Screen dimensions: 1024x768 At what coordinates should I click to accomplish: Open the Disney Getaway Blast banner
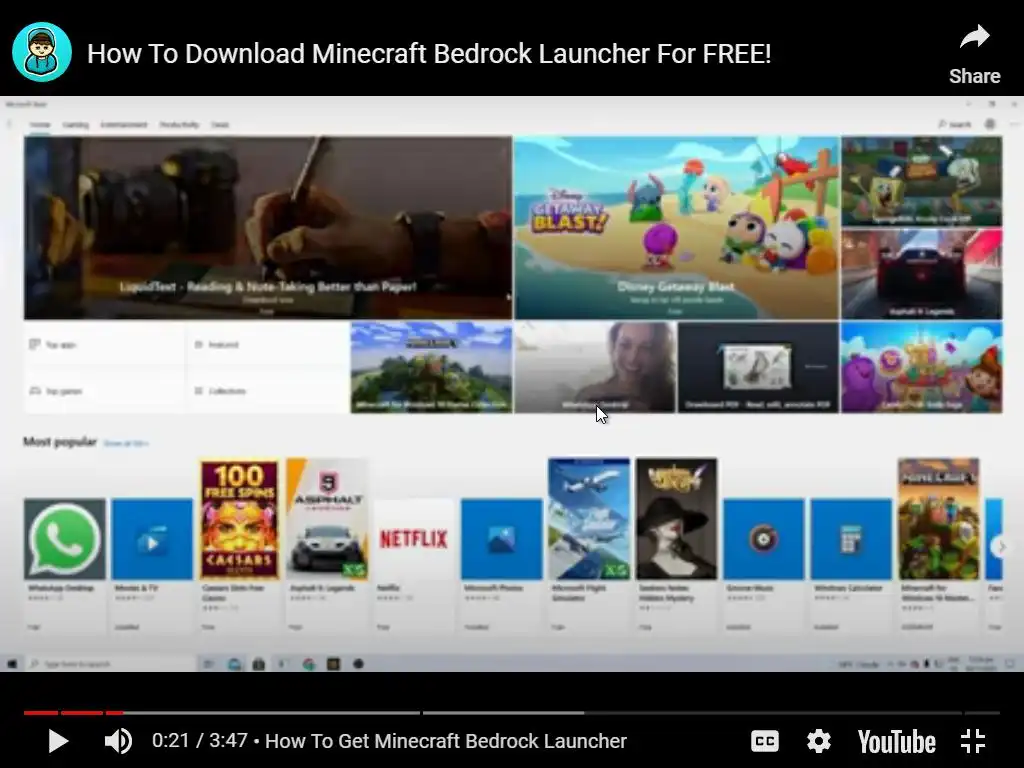click(676, 227)
